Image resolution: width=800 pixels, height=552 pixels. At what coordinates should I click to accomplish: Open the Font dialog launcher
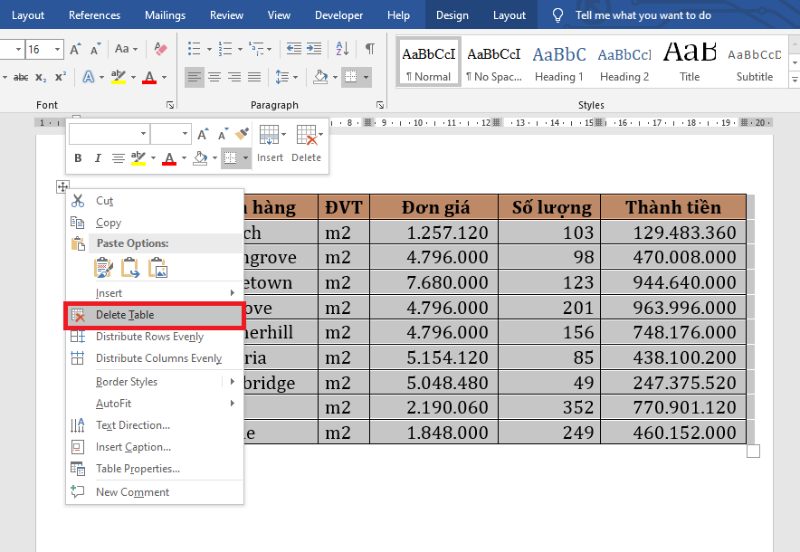[x=170, y=105]
